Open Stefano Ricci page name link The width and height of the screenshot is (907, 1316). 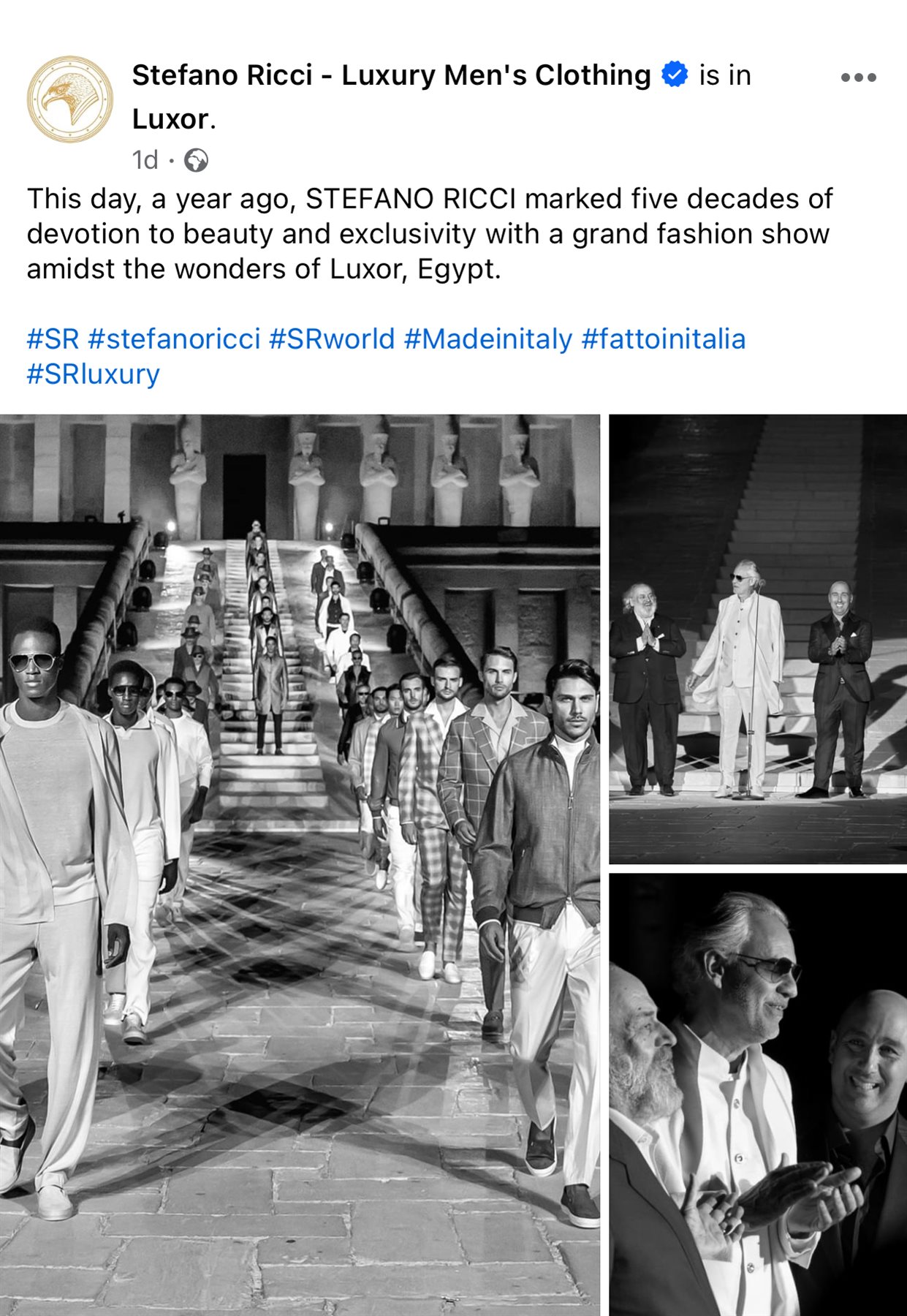coord(391,75)
